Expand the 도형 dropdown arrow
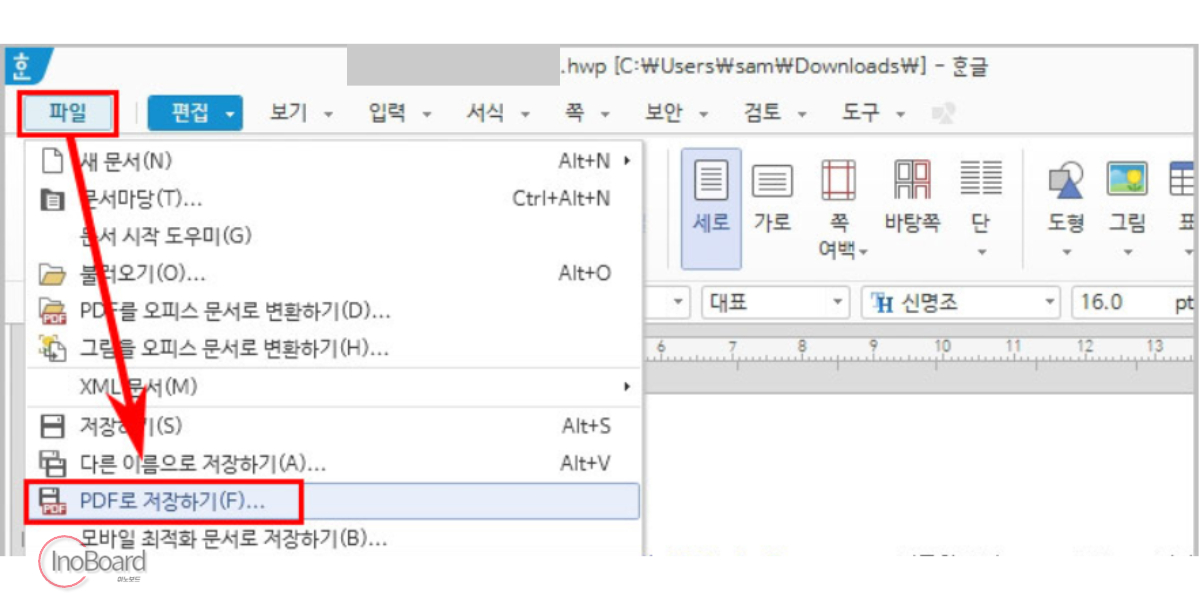Viewport: 1200px width, 600px height. pos(1067,252)
